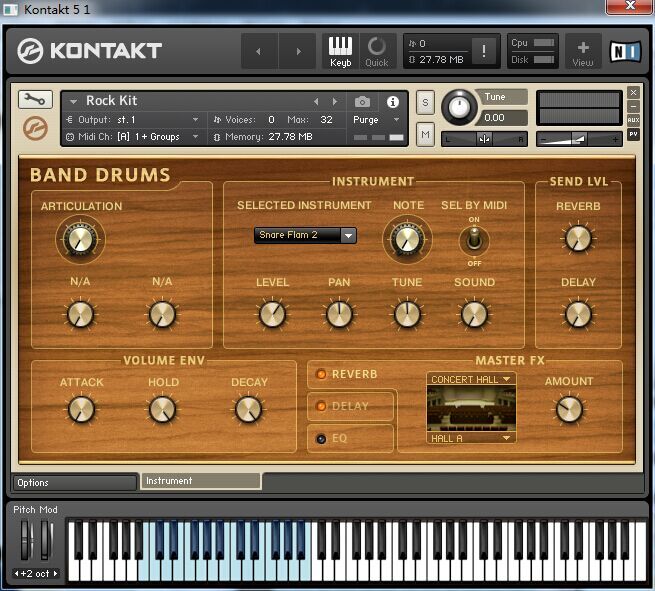Solo the instrument with S button
Screen dimensions: 655x591
(x=425, y=102)
